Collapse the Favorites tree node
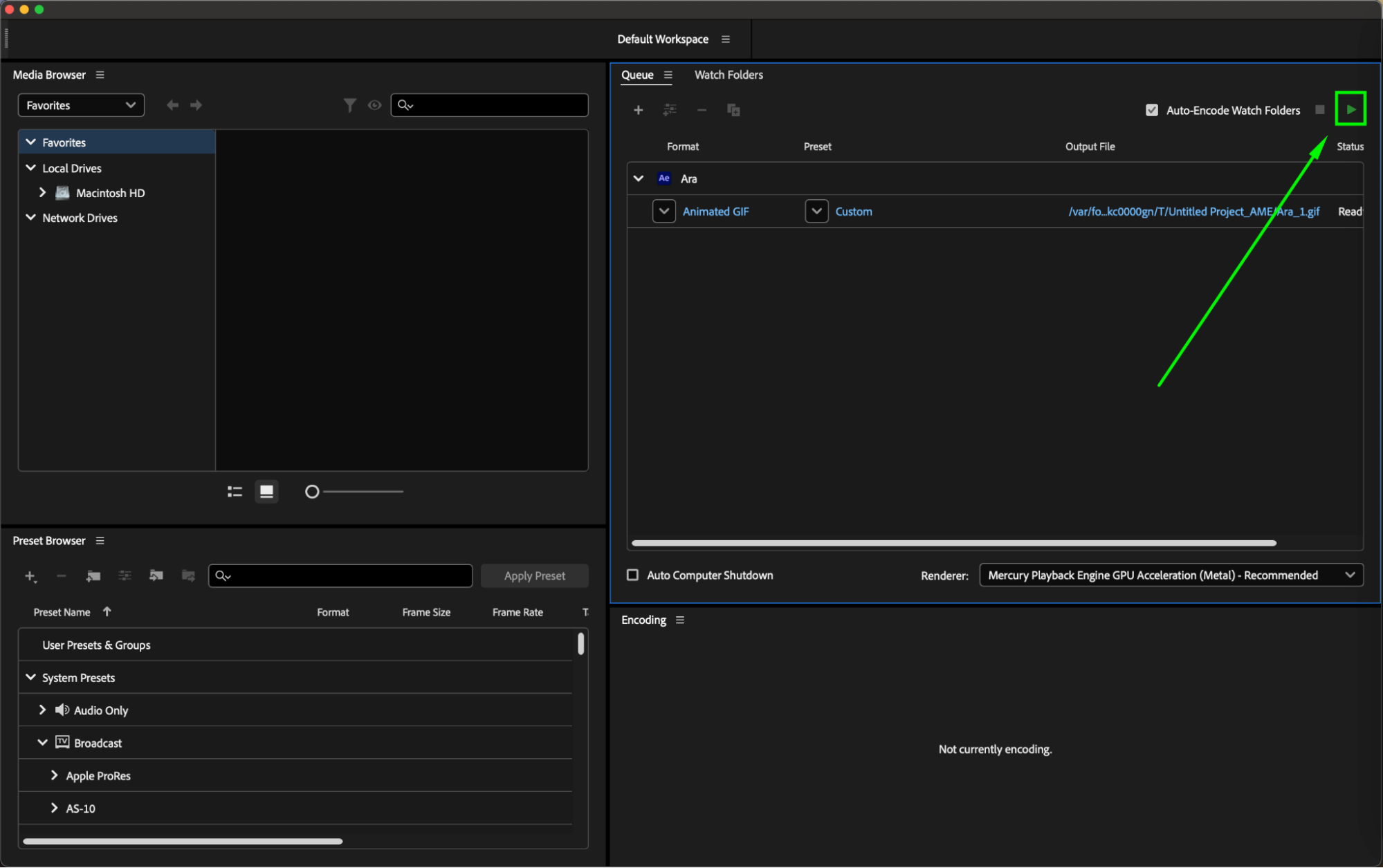 31,142
